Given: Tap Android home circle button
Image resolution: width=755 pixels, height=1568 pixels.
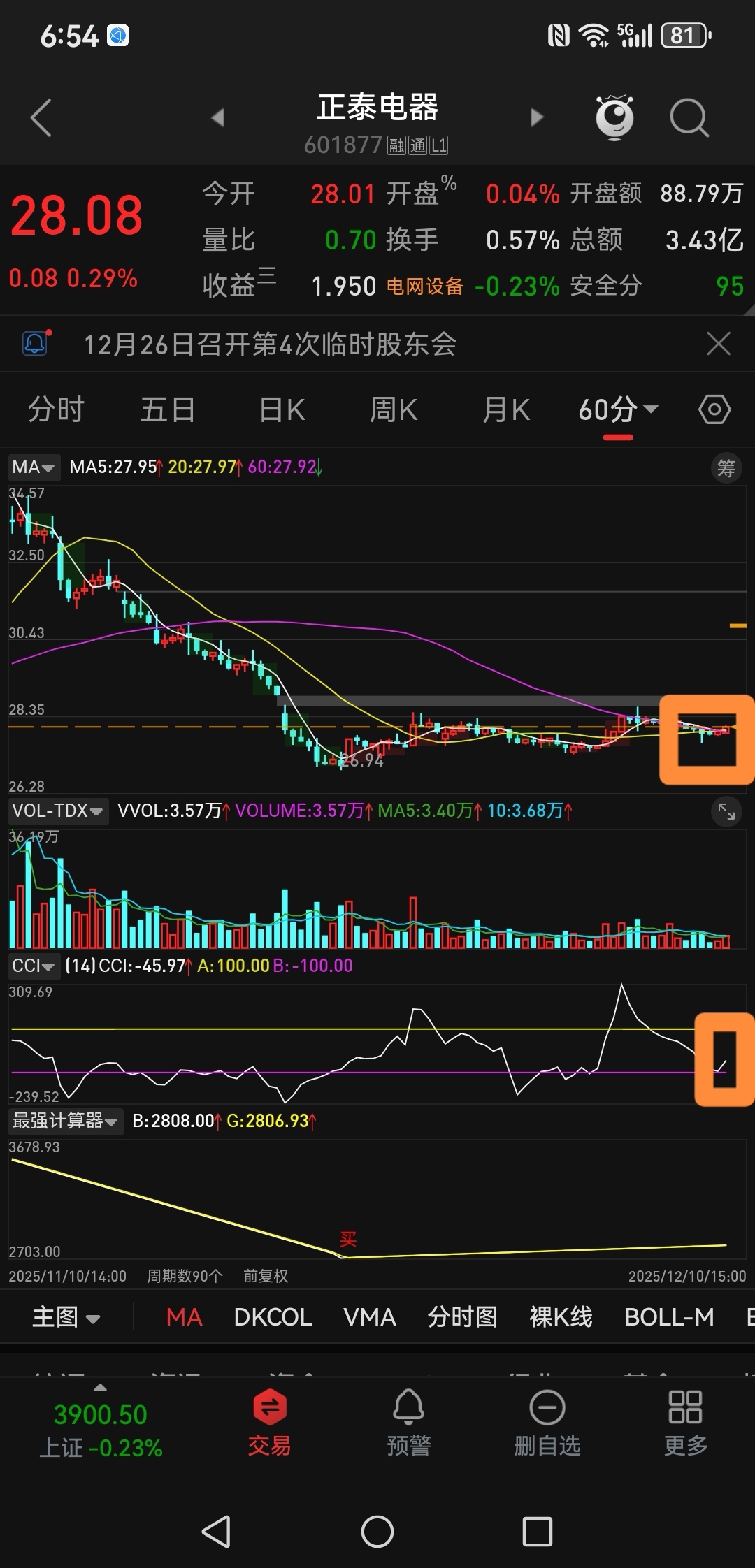Looking at the screenshot, I should 377,1532.
